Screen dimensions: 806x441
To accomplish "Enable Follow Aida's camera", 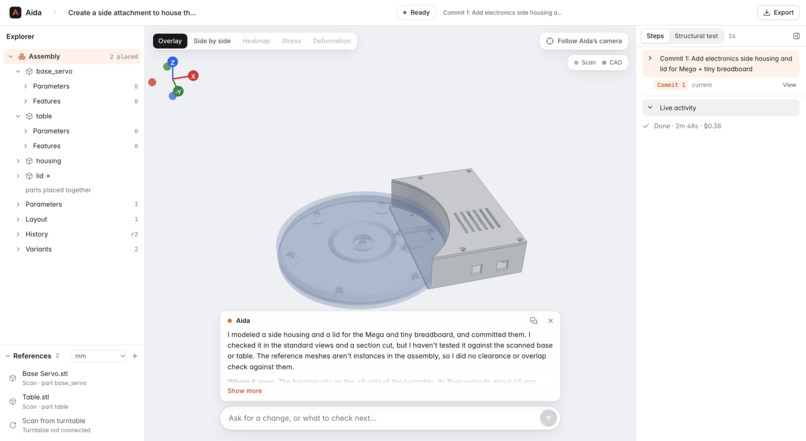I will click(x=583, y=41).
